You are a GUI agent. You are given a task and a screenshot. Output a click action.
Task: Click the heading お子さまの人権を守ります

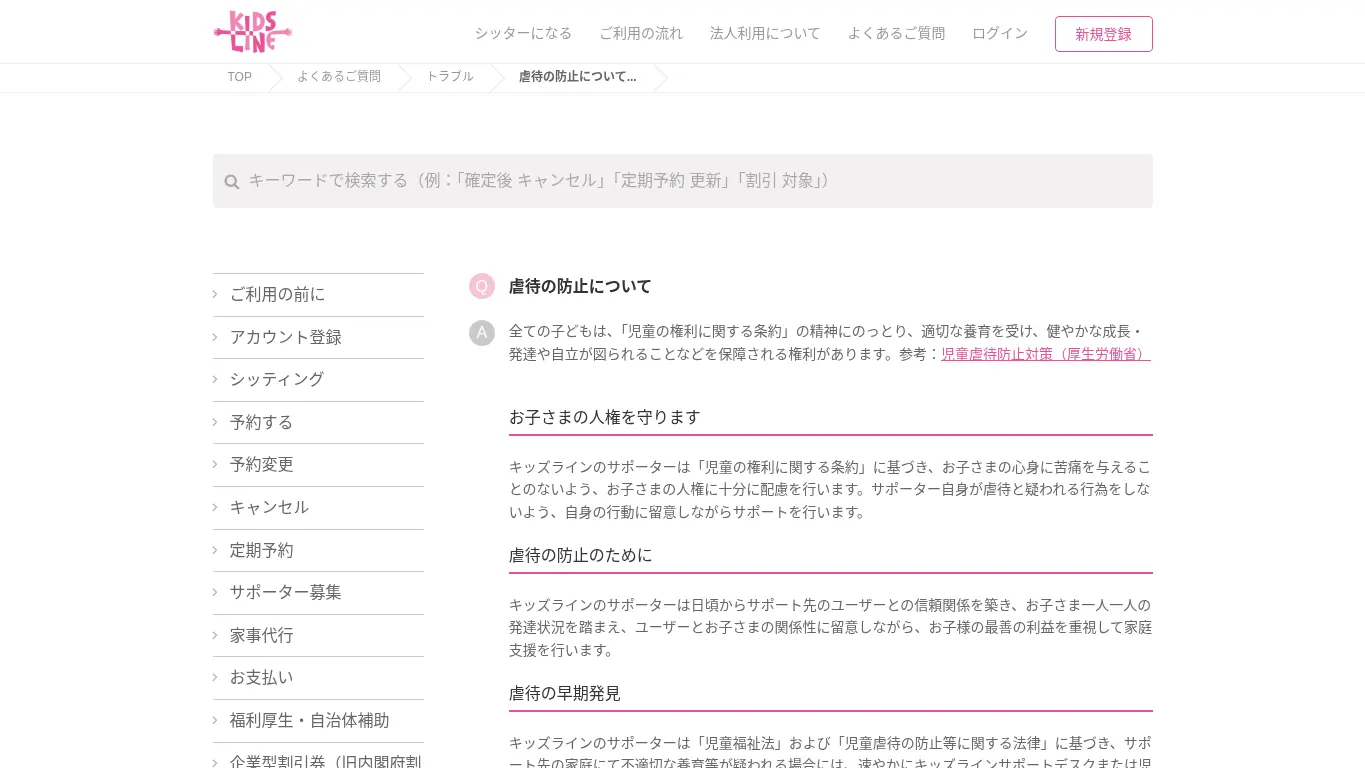pos(605,417)
